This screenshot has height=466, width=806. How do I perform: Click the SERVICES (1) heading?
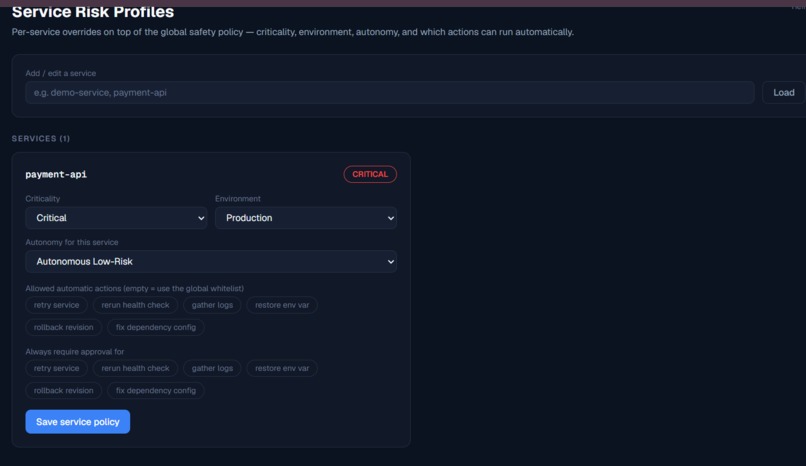point(41,139)
